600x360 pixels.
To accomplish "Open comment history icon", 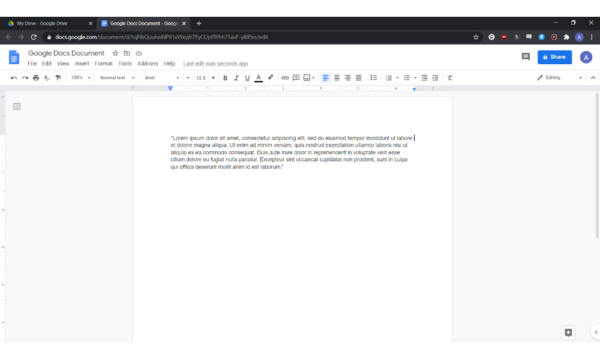I will (x=526, y=57).
